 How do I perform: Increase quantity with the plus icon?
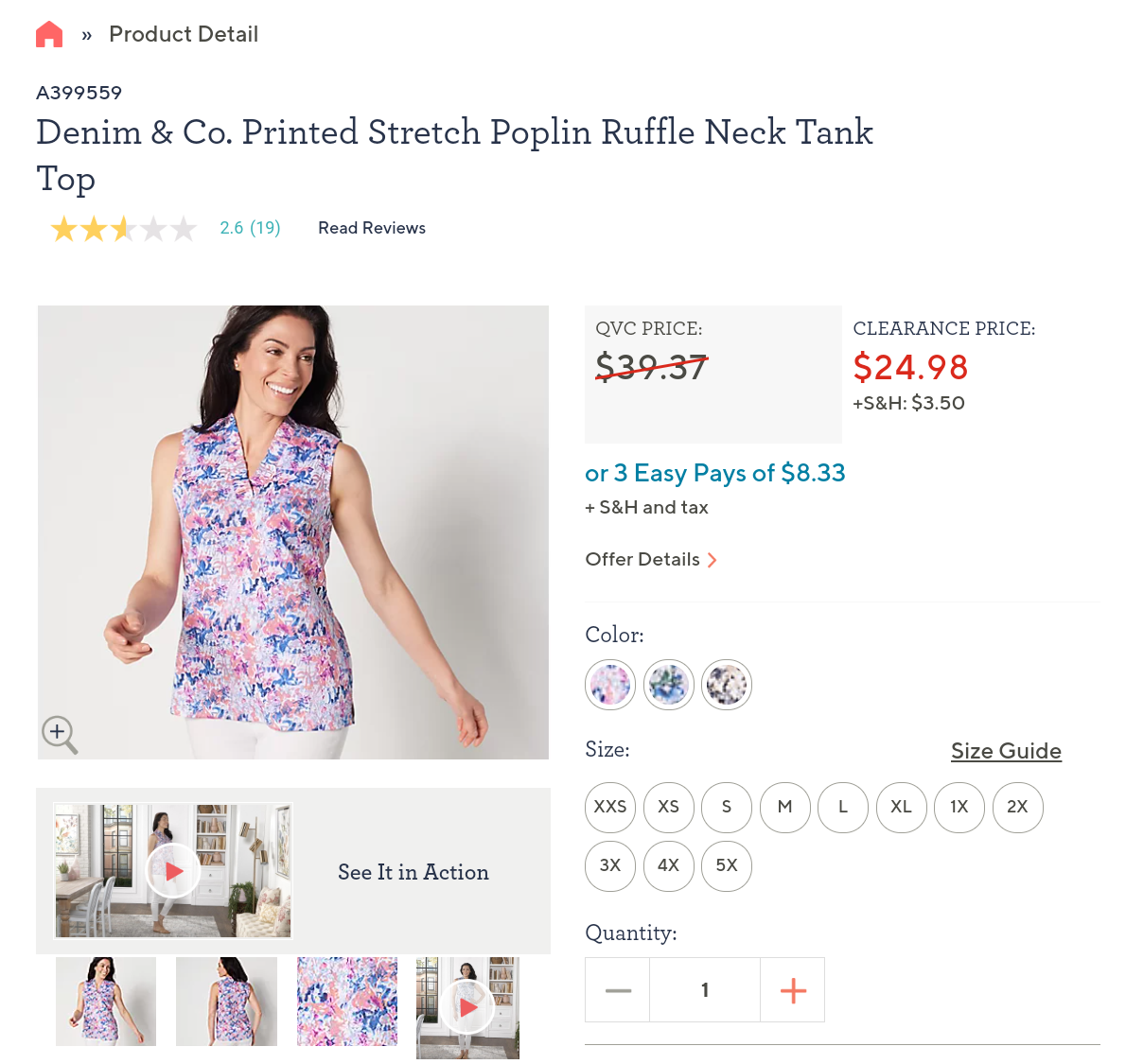[x=793, y=990]
